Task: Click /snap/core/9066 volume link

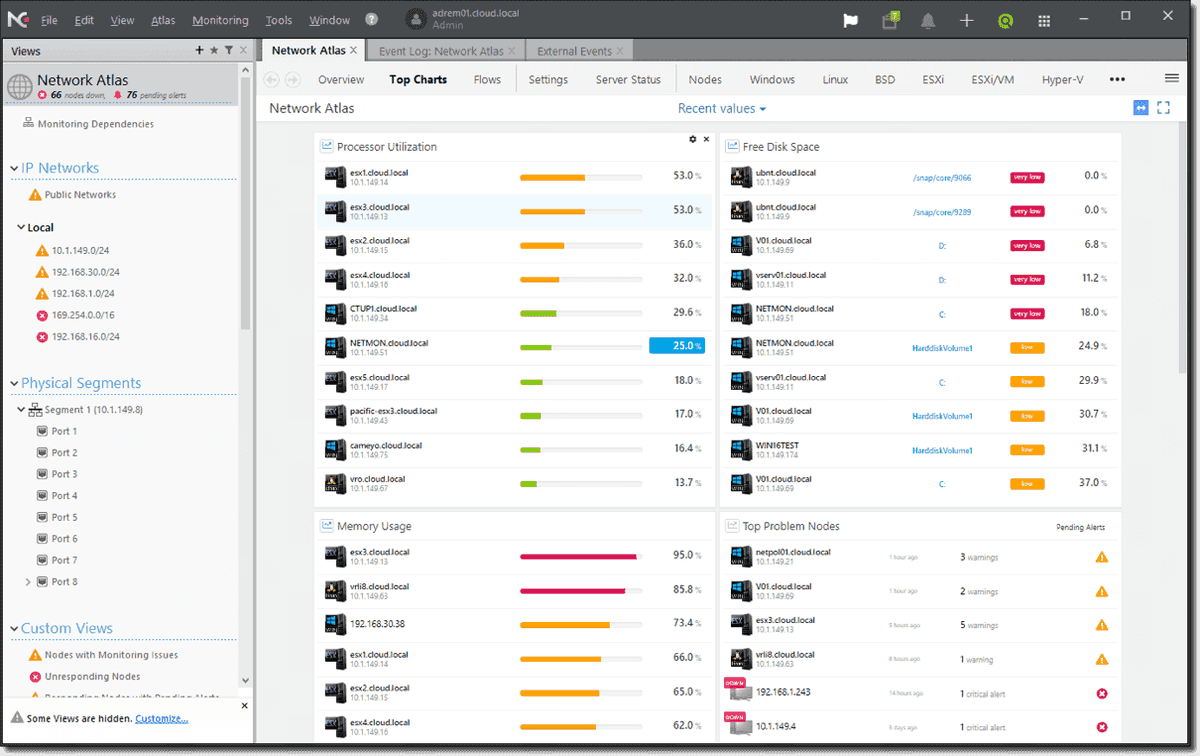Action: [x=941, y=178]
